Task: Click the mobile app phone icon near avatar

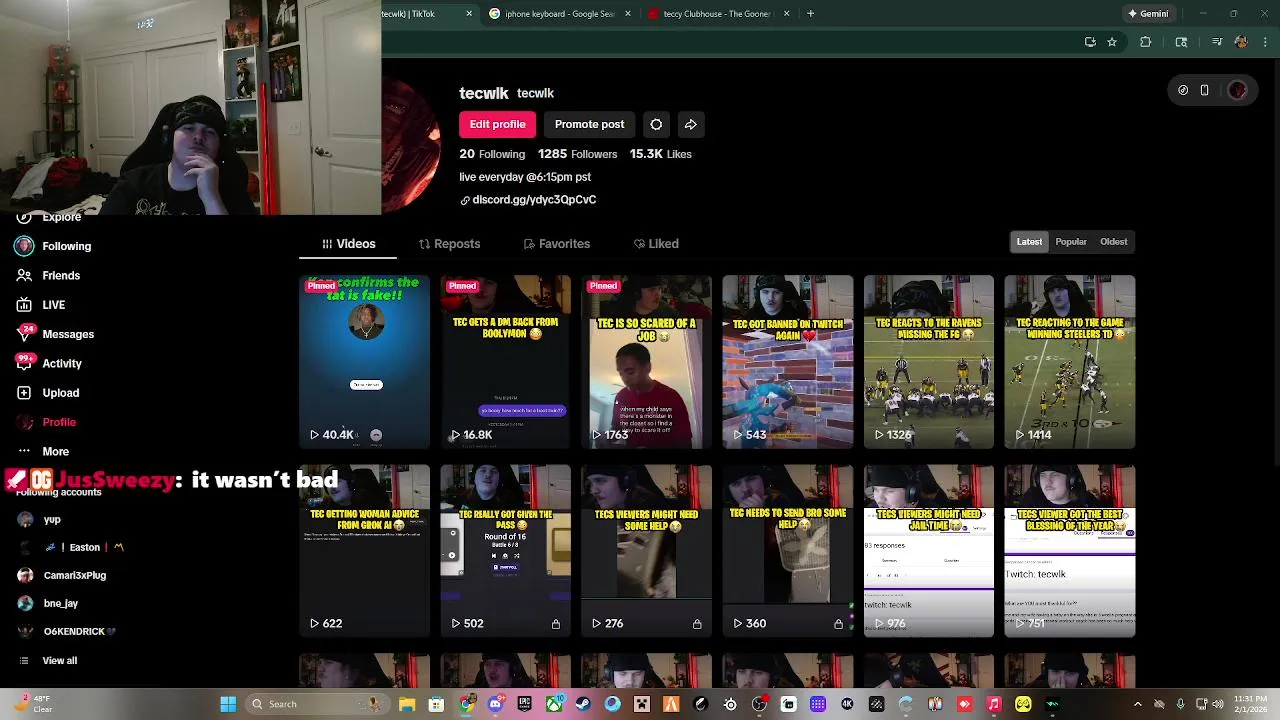Action: [1204, 90]
